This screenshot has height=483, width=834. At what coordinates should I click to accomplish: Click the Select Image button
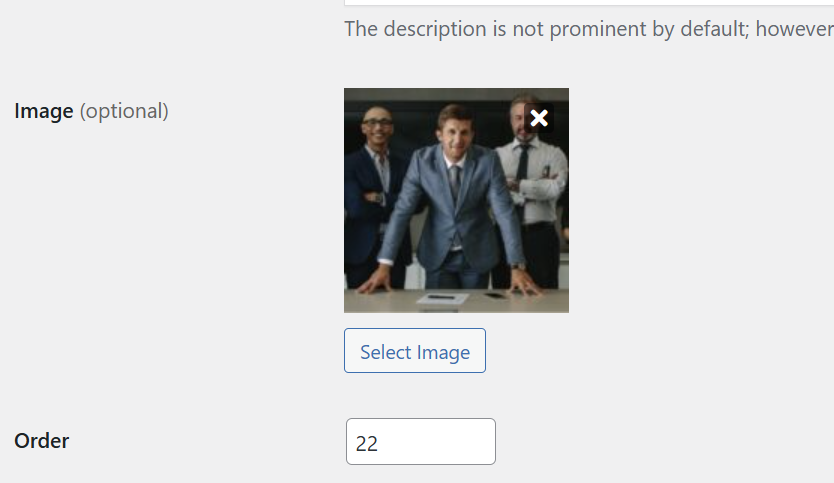[x=415, y=351]
